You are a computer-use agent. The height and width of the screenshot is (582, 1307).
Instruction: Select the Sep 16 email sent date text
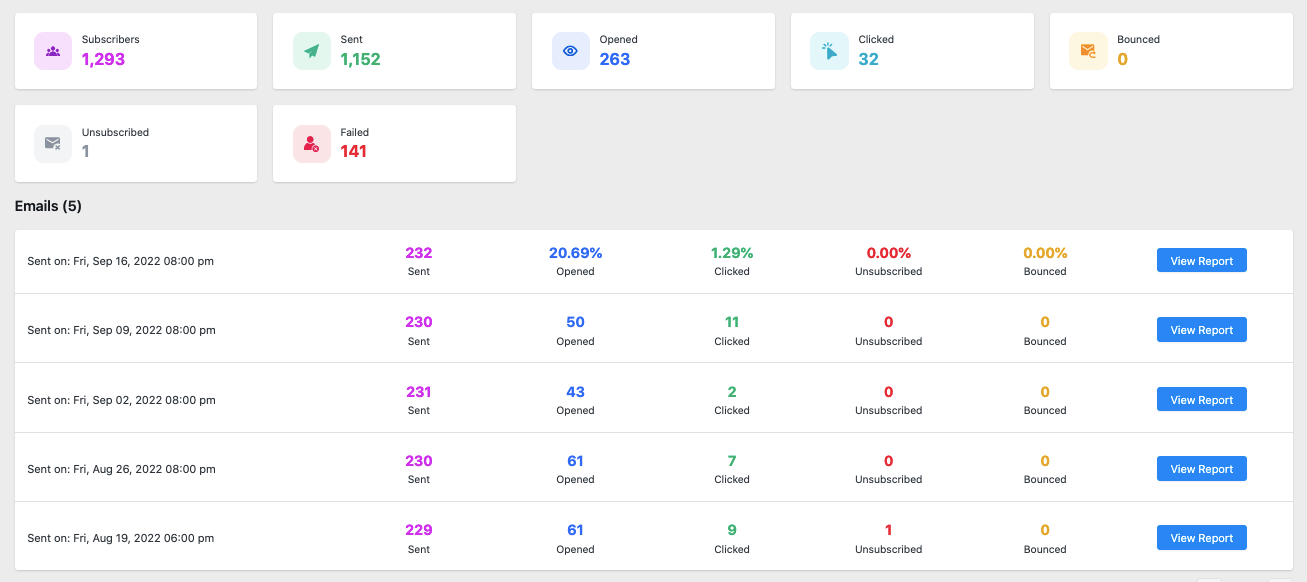(121, 261)
